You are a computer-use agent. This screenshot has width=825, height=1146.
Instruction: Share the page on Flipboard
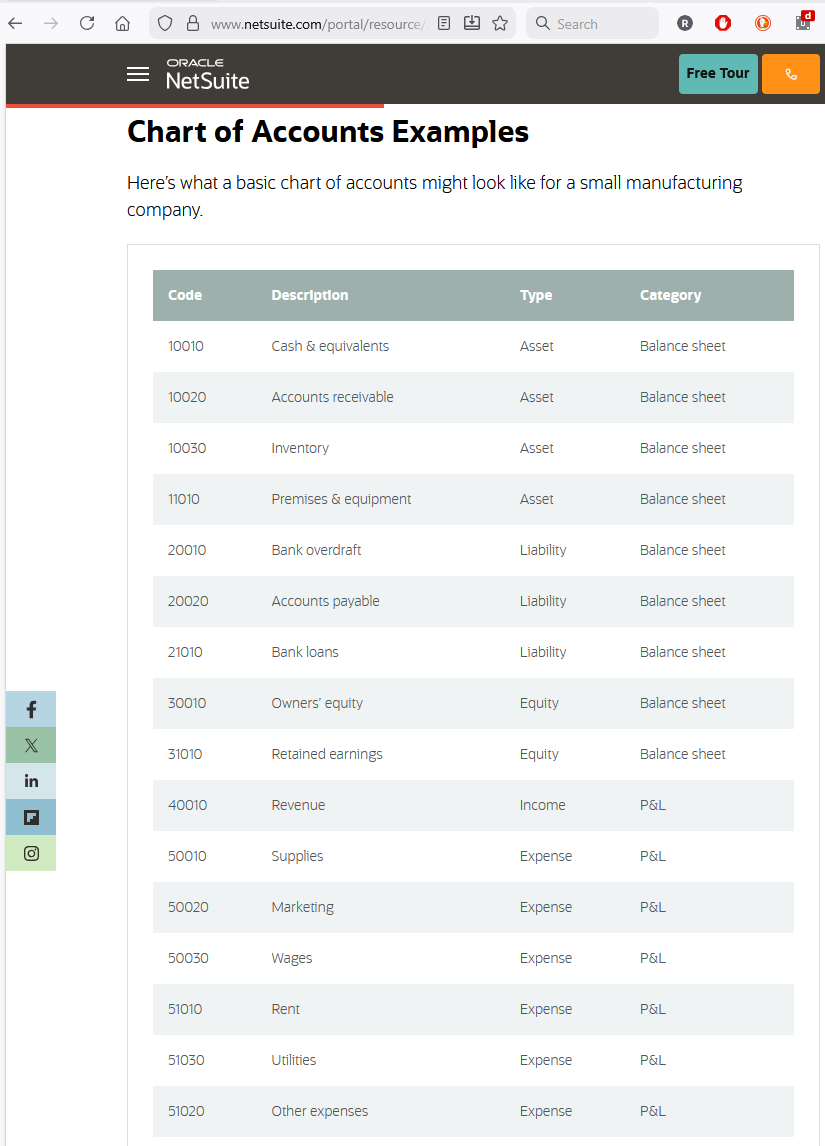click(x=31, y=817)
